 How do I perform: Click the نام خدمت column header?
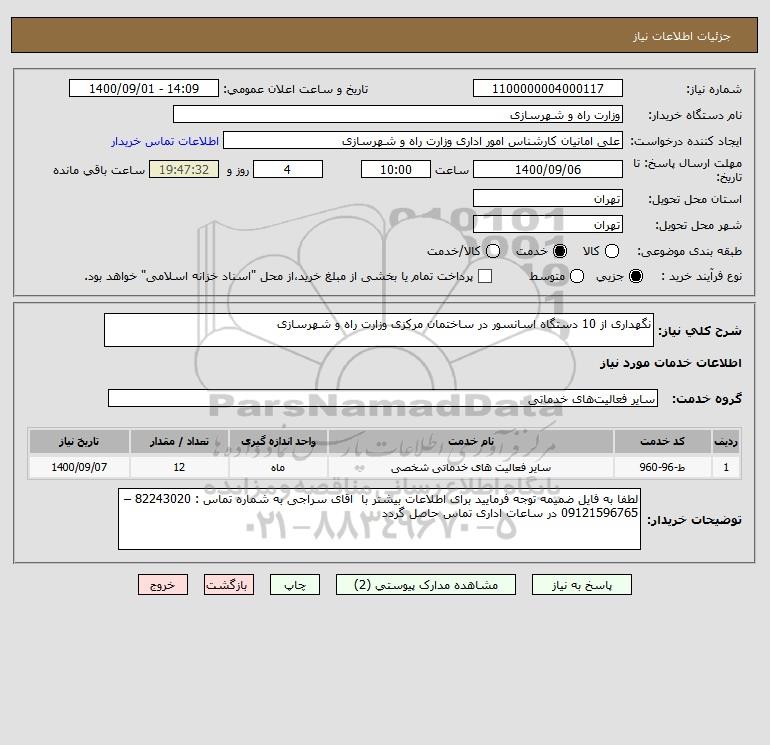click(x=470, y=441)
